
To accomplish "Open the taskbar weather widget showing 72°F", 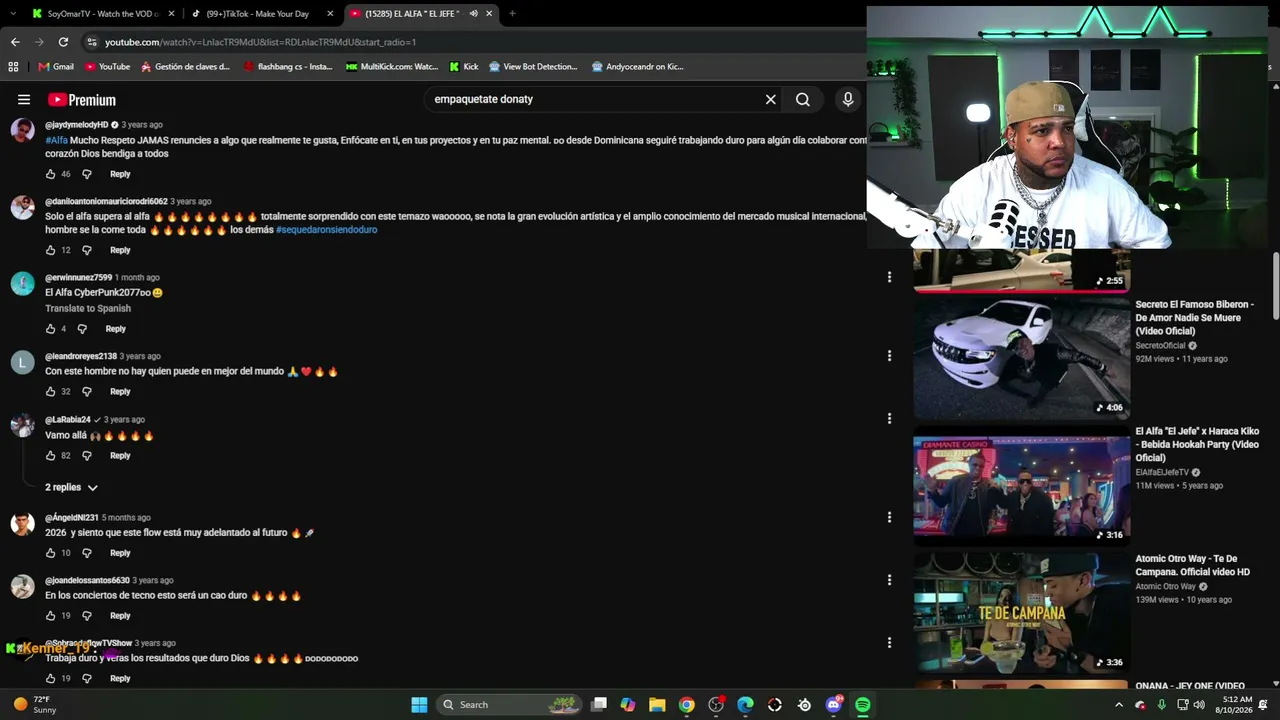I will point(35,705).
